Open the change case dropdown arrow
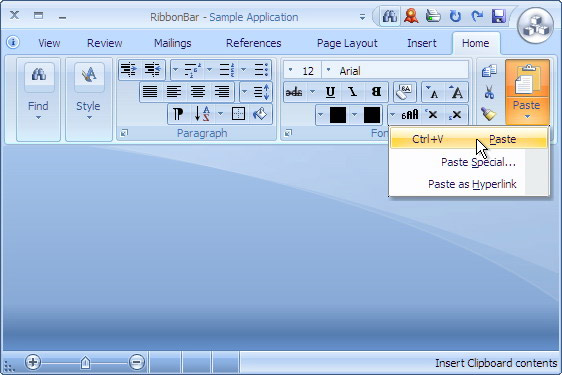The image size is (562, 375). [392, 115]
